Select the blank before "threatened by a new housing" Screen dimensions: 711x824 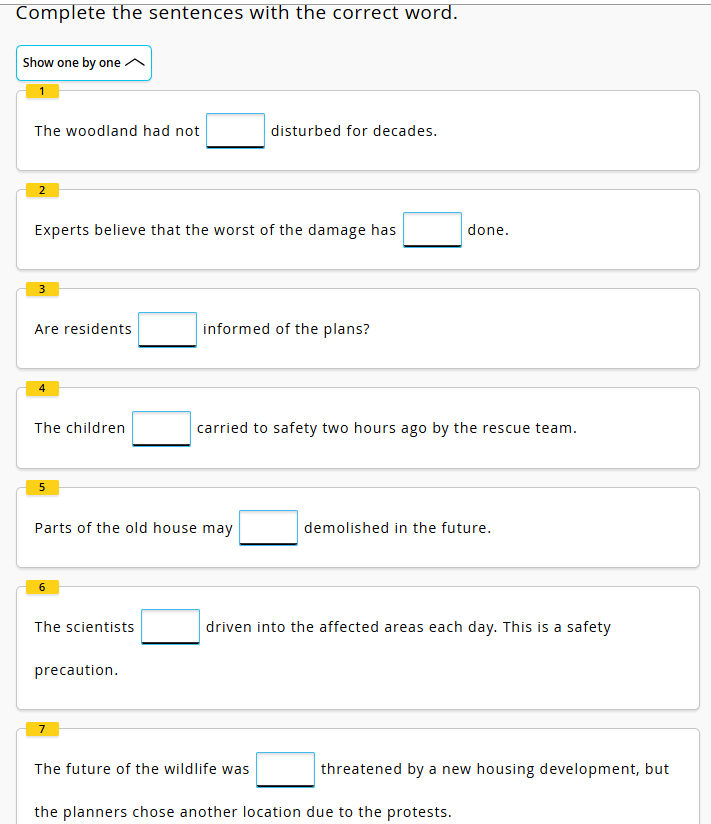(x=285, y=769)
